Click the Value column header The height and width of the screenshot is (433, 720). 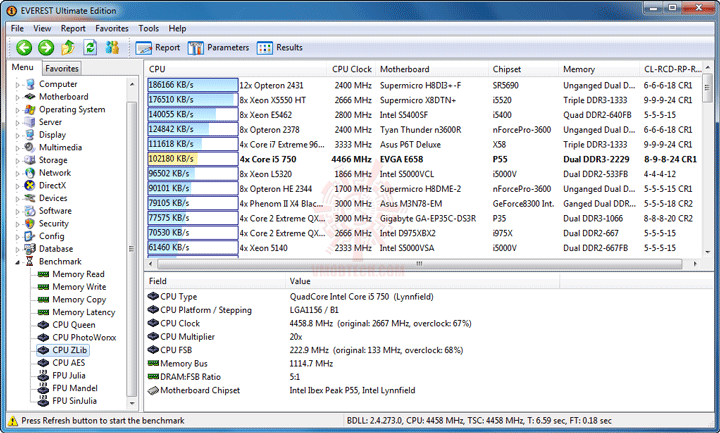point(423,281)
